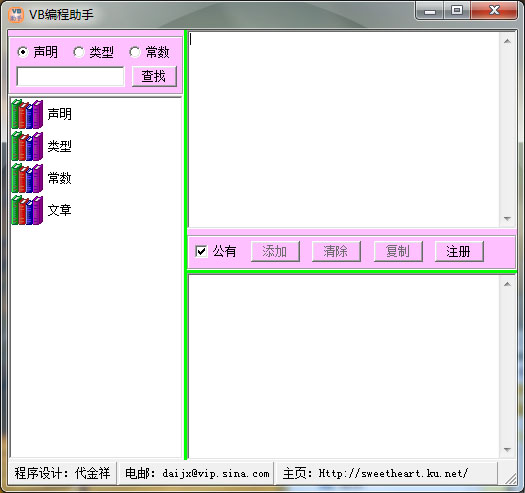
Task: Open the 常数 bookshelf icon
Action: (27, 178)
